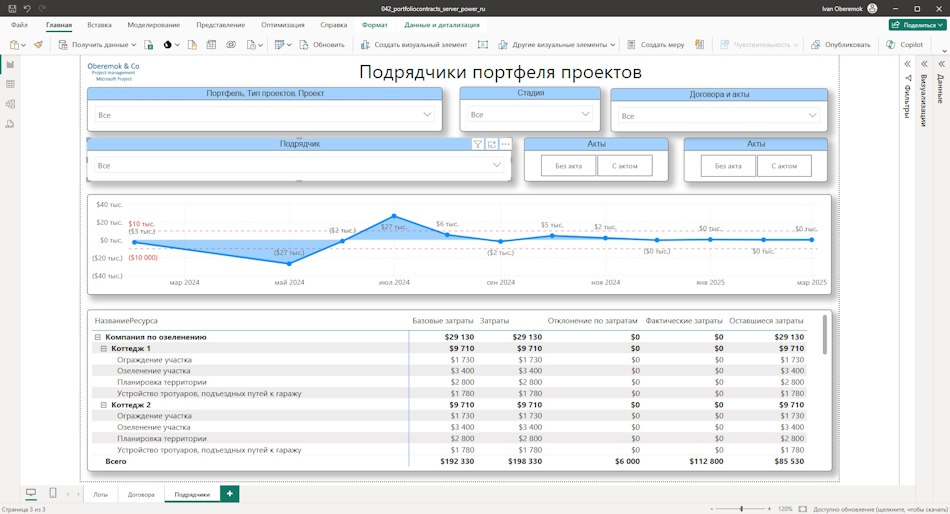Click the user account avatar icon
This screenshot has height=514, width=950.
click(872, 8)
